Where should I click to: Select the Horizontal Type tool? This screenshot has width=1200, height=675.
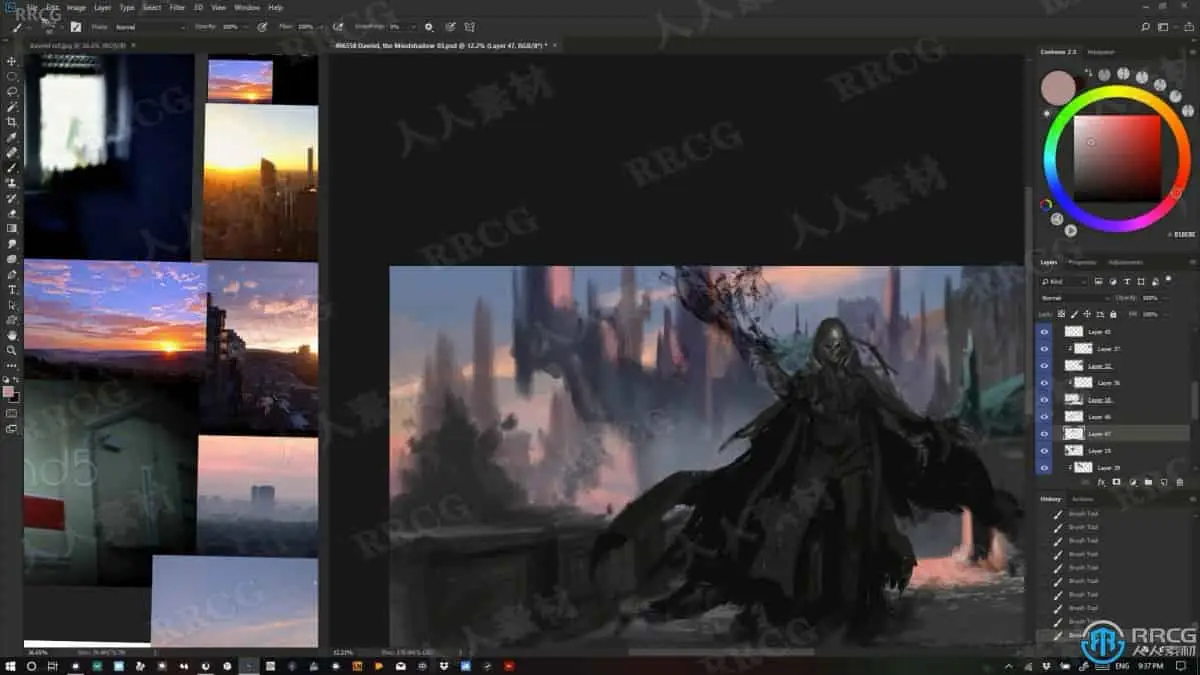(12, 289)
